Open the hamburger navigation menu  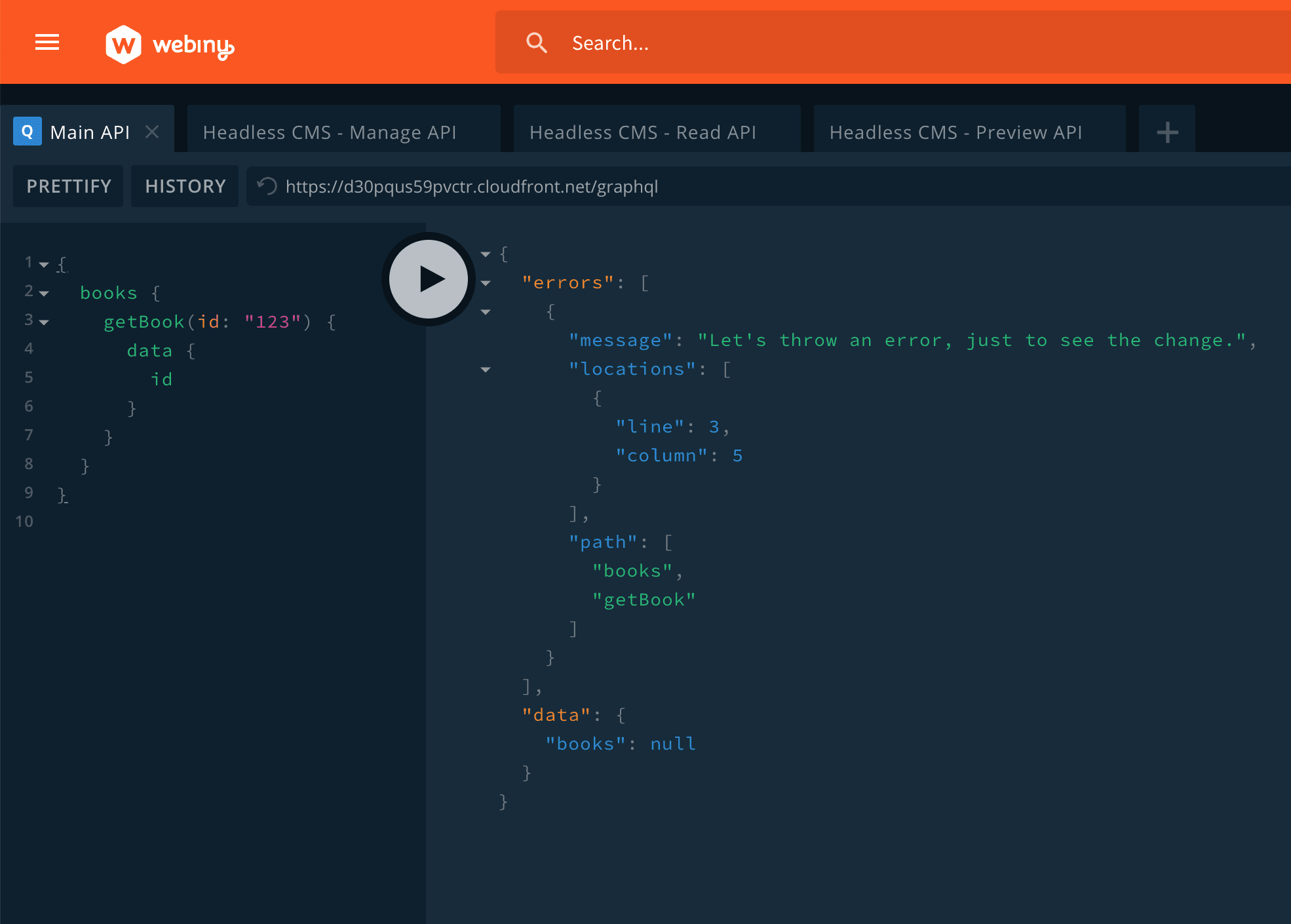[47, 43]
